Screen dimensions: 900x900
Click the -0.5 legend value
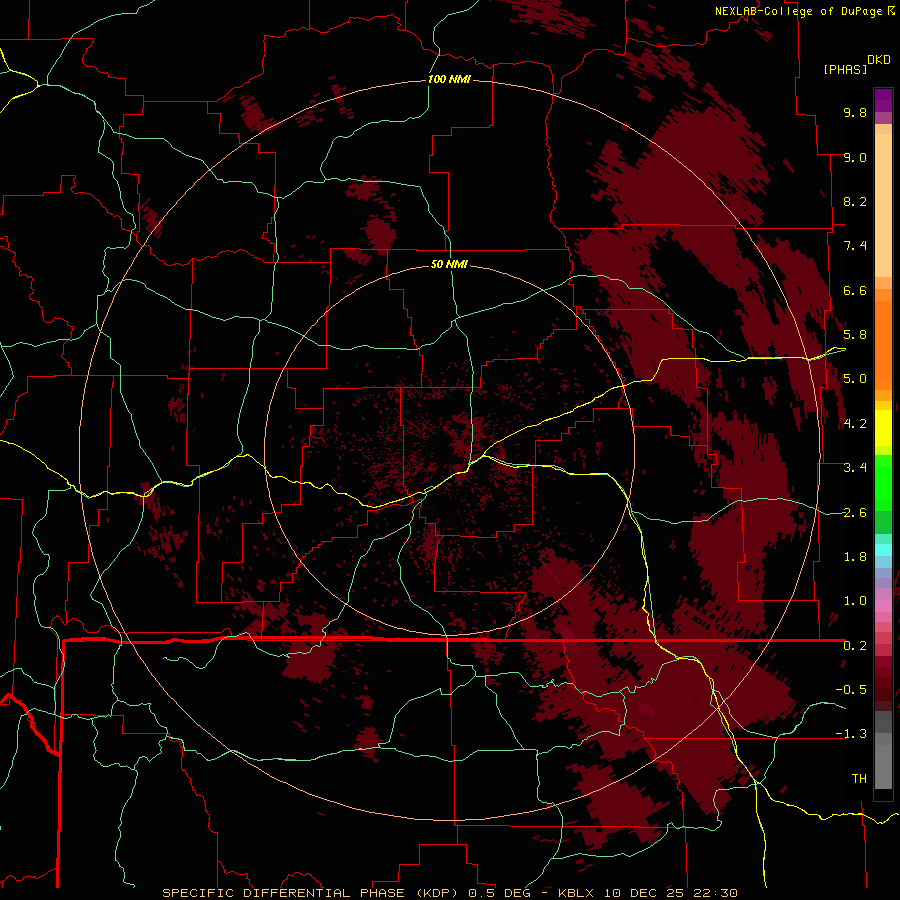coord(851,690)
